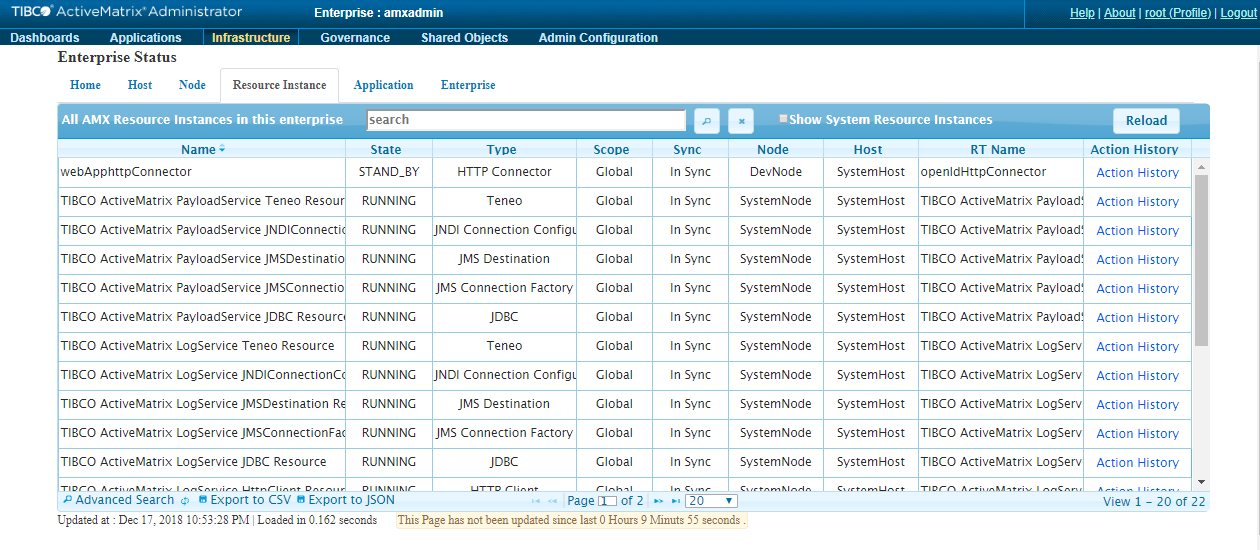The image size is (1260, 550).
Task: Open Action History for LogService JDBC Resource
Action: [x=1137, y=462]
